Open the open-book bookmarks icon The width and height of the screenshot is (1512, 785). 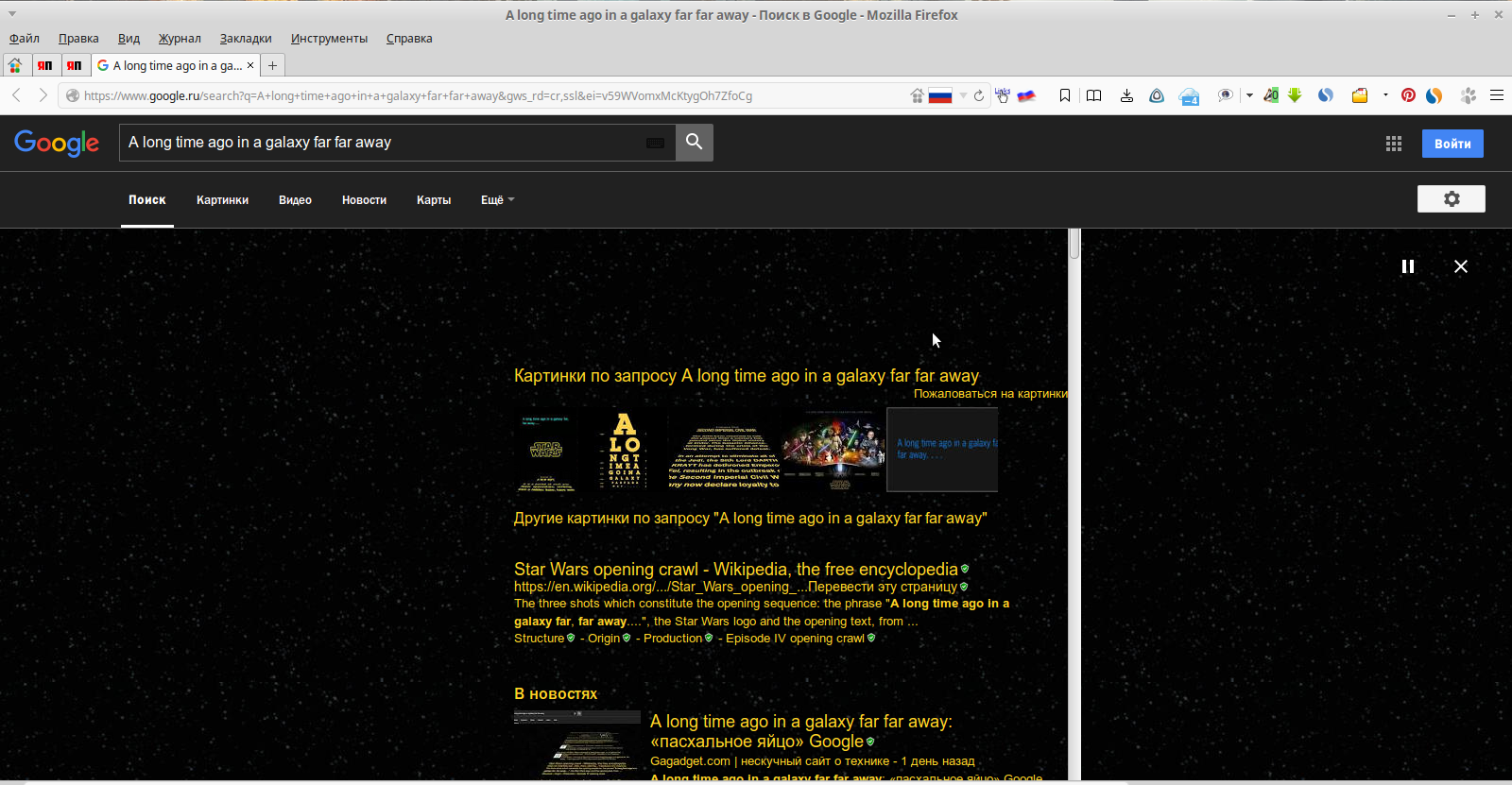(1094, 95)
